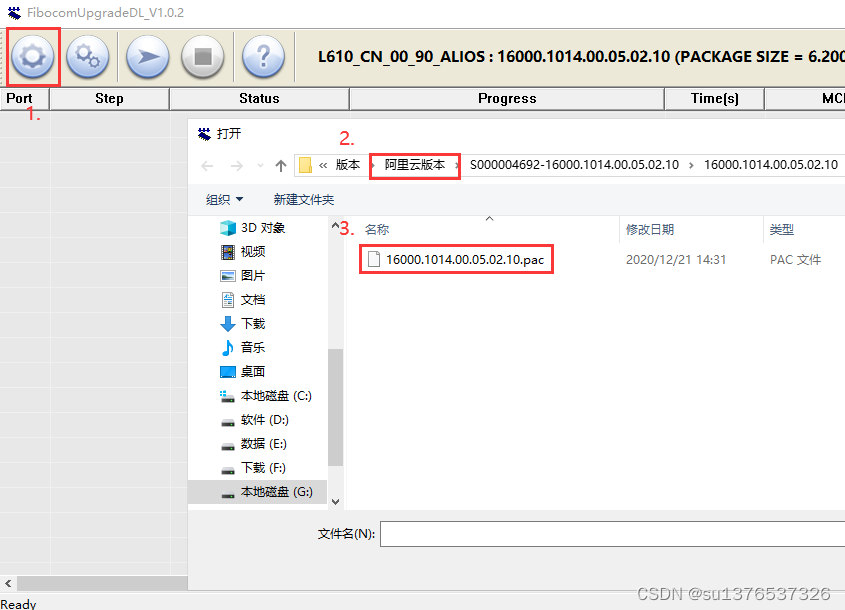The height and width of the screenshot is (610, 845).
Task: Navigate to S000004692-16000.1014.00.05.02.10 breadcrumb
Action: click(x=574, y=165)
